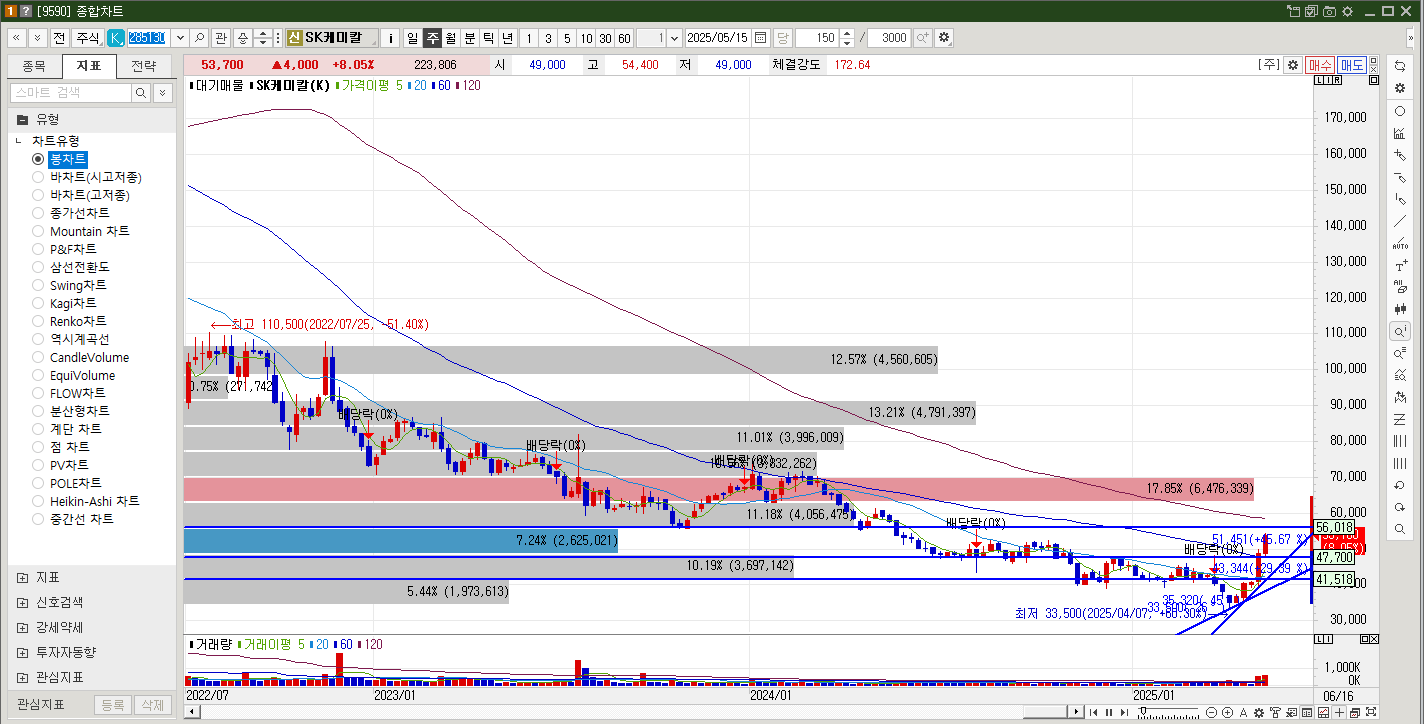Click the date field 2025/05/15
Screen dimensions: 1424x724
click(718, 38)
